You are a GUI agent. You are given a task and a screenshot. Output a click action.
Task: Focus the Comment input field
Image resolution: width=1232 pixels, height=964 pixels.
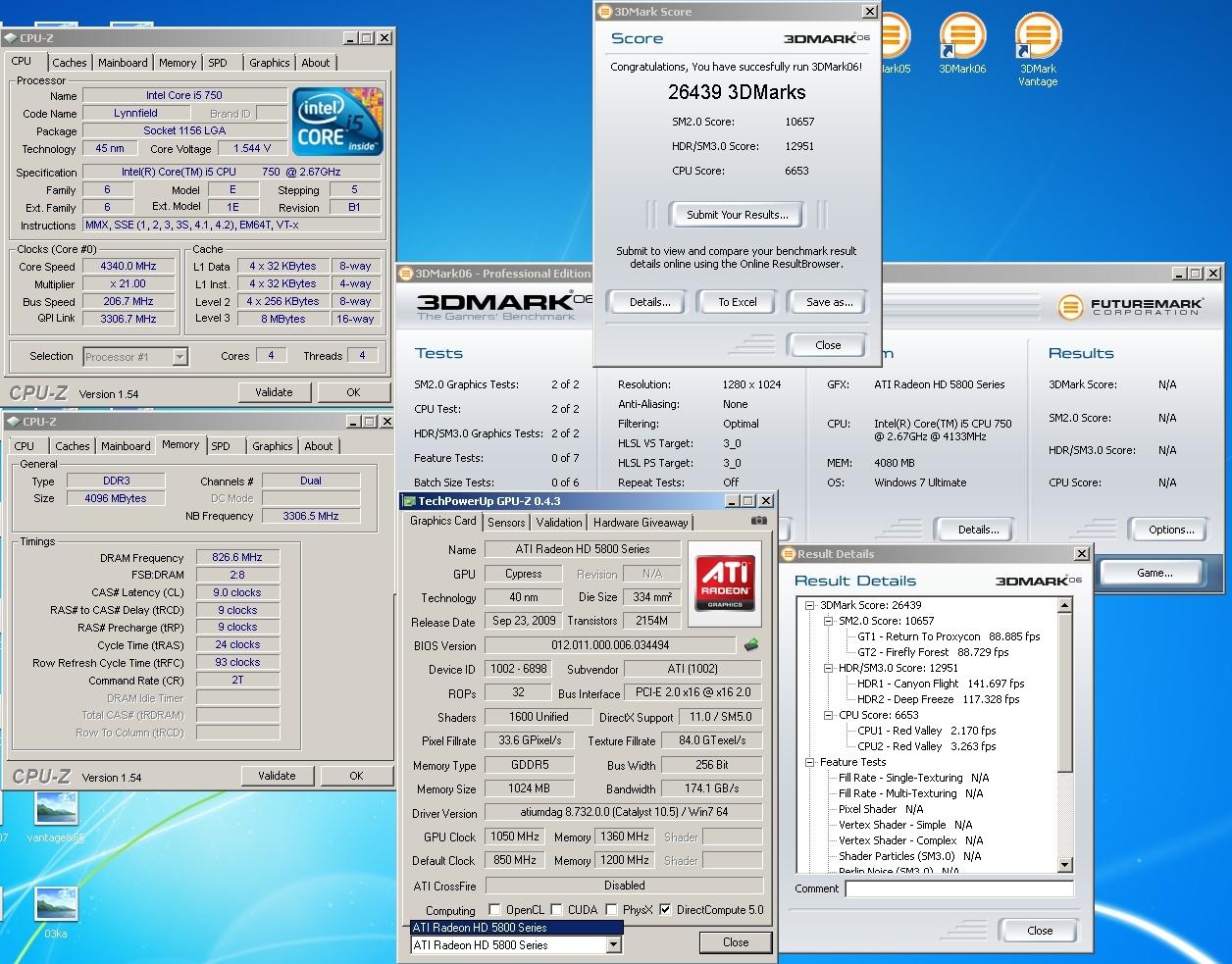958,888
